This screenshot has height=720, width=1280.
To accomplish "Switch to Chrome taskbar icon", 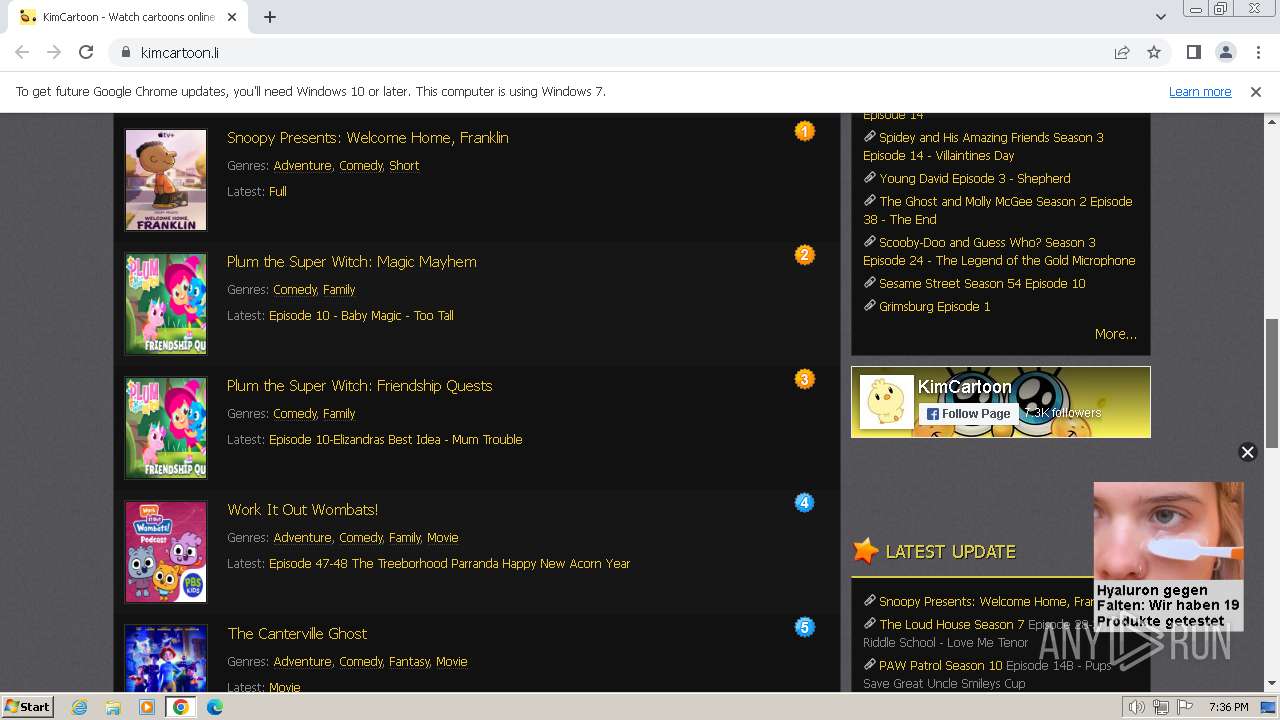I will click(181, 707).
